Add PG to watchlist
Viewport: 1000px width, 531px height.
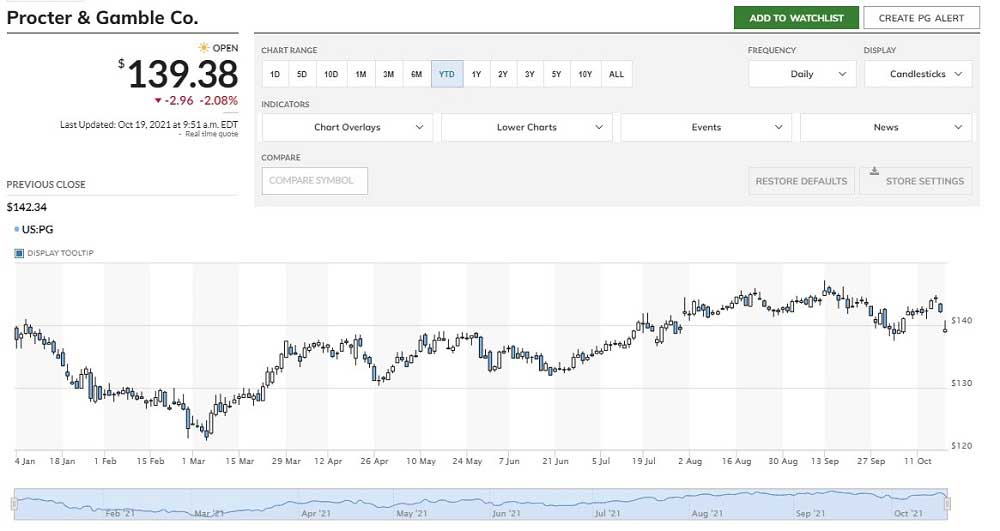coord(796,18)
